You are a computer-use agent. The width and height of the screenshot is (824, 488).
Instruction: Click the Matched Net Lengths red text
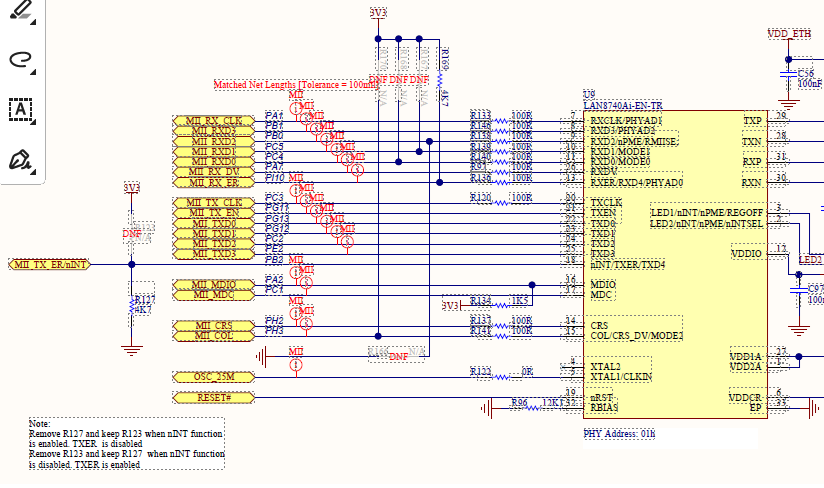coord(296,85)
